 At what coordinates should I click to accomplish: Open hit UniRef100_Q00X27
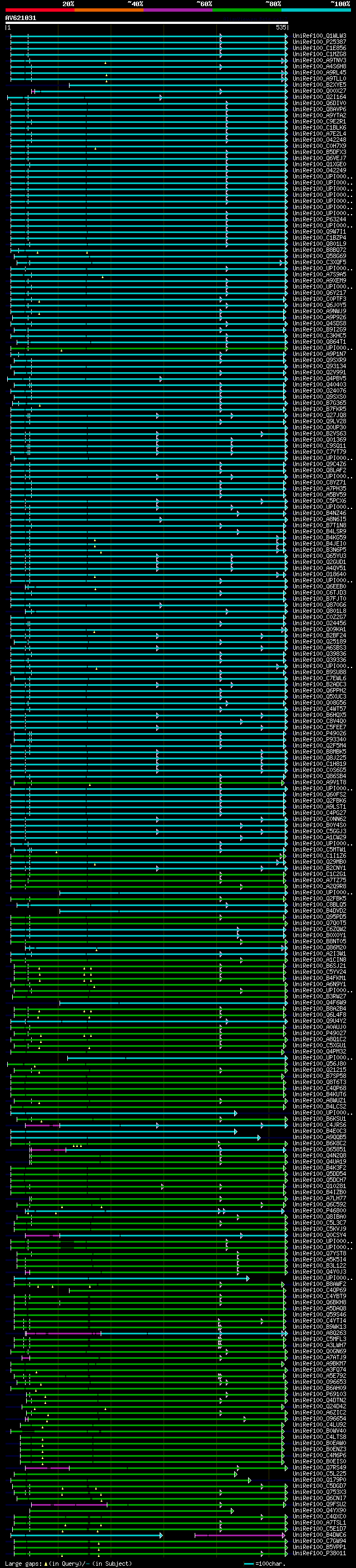[x=319, y=91]
